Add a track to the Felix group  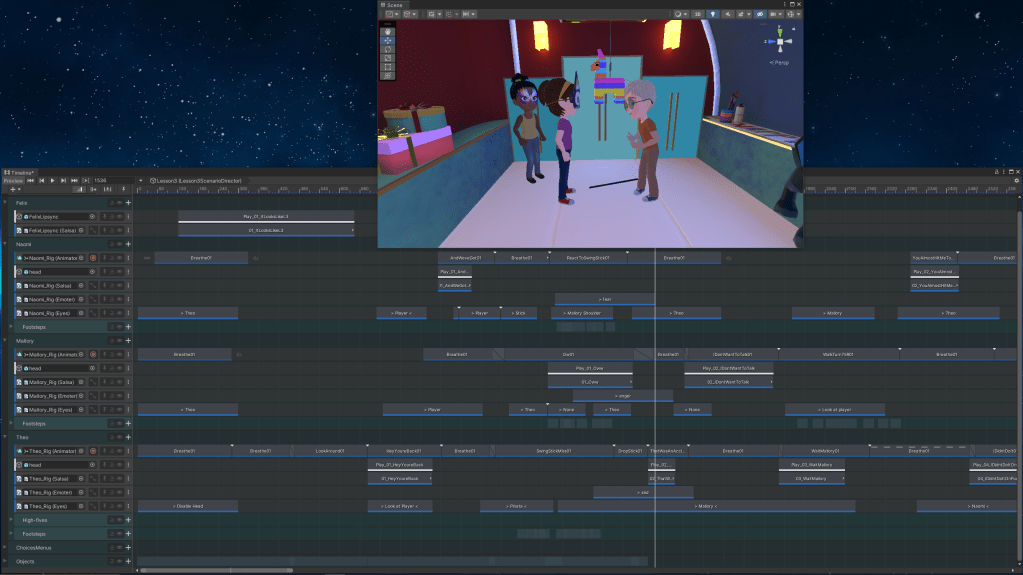[128, 203]
